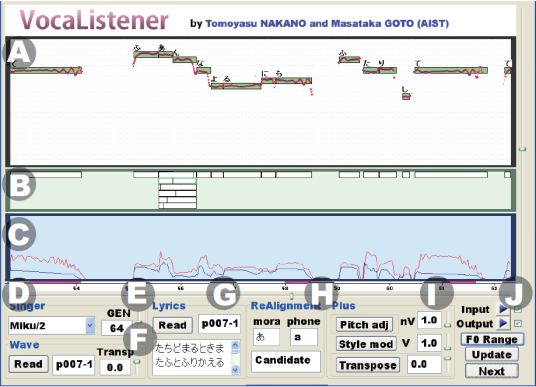Click the Next button
Viewport: 536px width, 387px height.
click(x=492, y=371)
